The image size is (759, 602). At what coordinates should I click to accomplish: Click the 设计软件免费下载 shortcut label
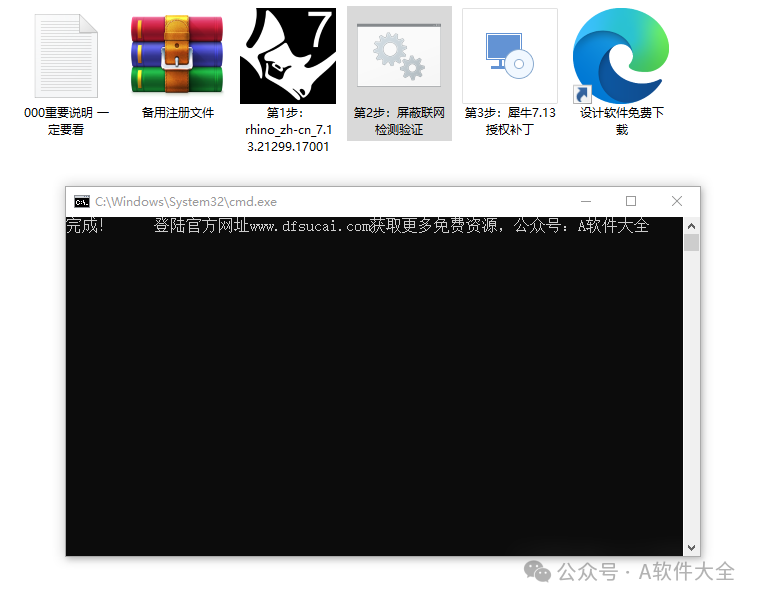(622, 121)
